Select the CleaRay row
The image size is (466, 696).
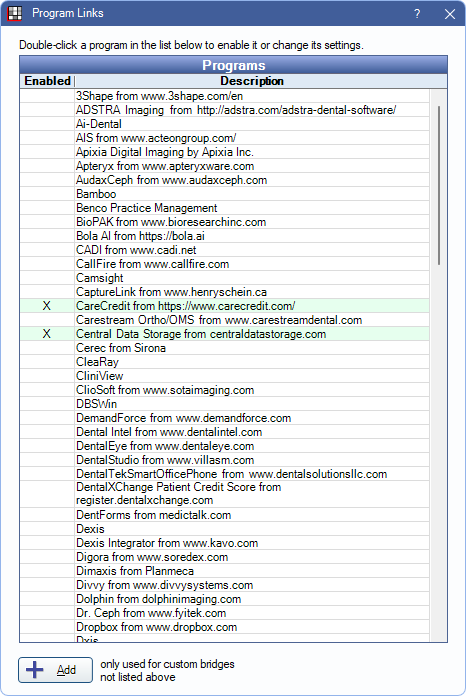[225, 362]
